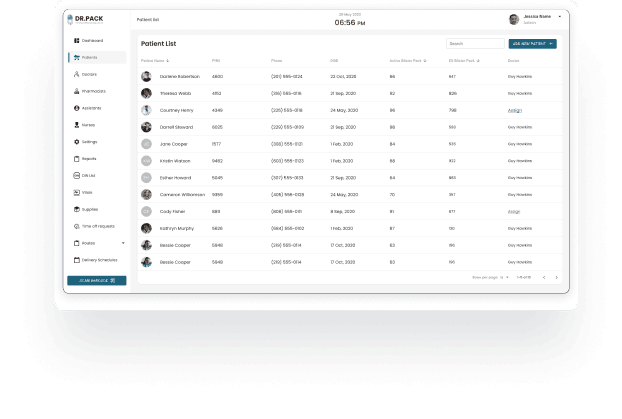
Task: Click the patient Search field
Action: click(x=475, y=44)
